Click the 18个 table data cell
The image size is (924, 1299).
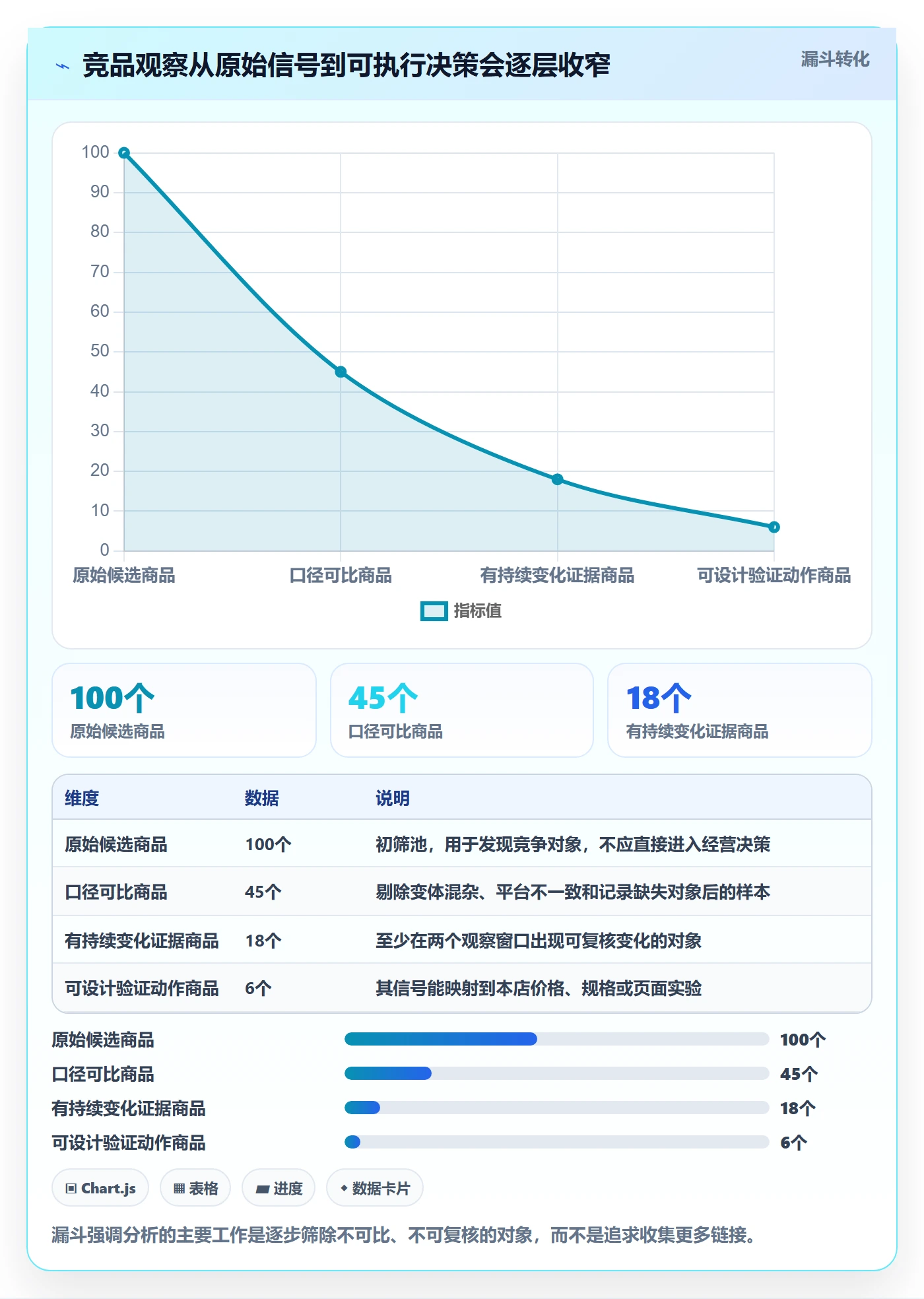tap(263, 941)
